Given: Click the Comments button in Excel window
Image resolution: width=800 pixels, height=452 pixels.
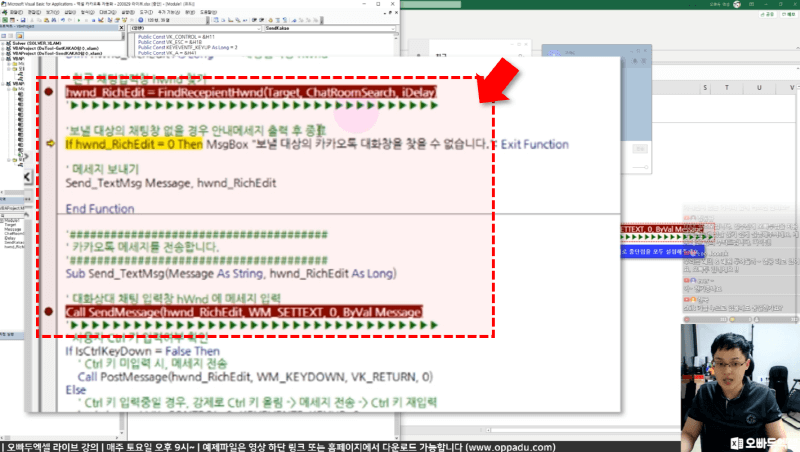Looking at the screenshot, I should pos(789,14).
